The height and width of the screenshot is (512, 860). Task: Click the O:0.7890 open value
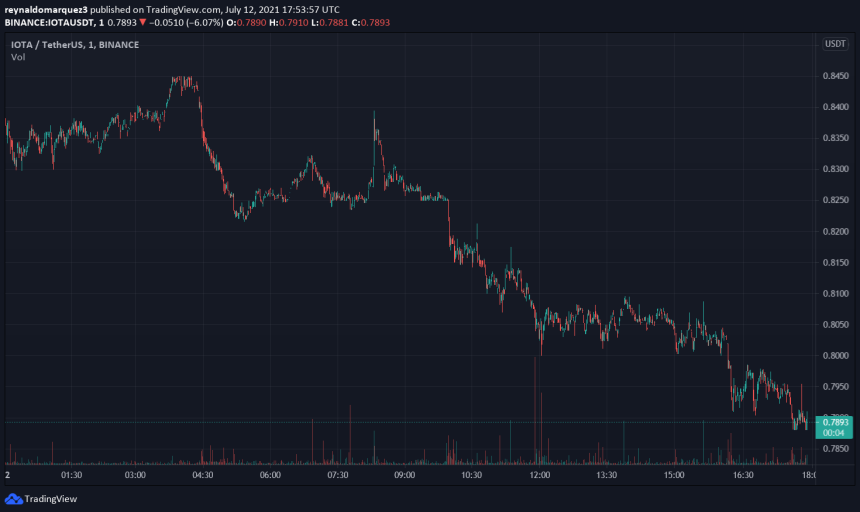[x=246, y=23]
